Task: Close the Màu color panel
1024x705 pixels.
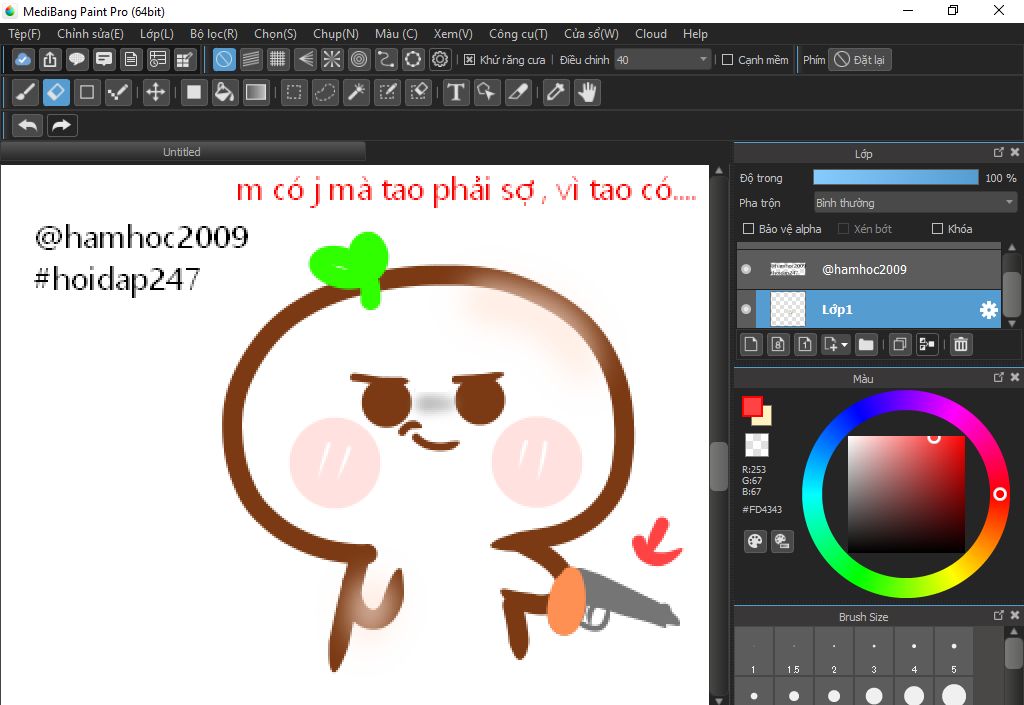Action: click(1015, 377)
